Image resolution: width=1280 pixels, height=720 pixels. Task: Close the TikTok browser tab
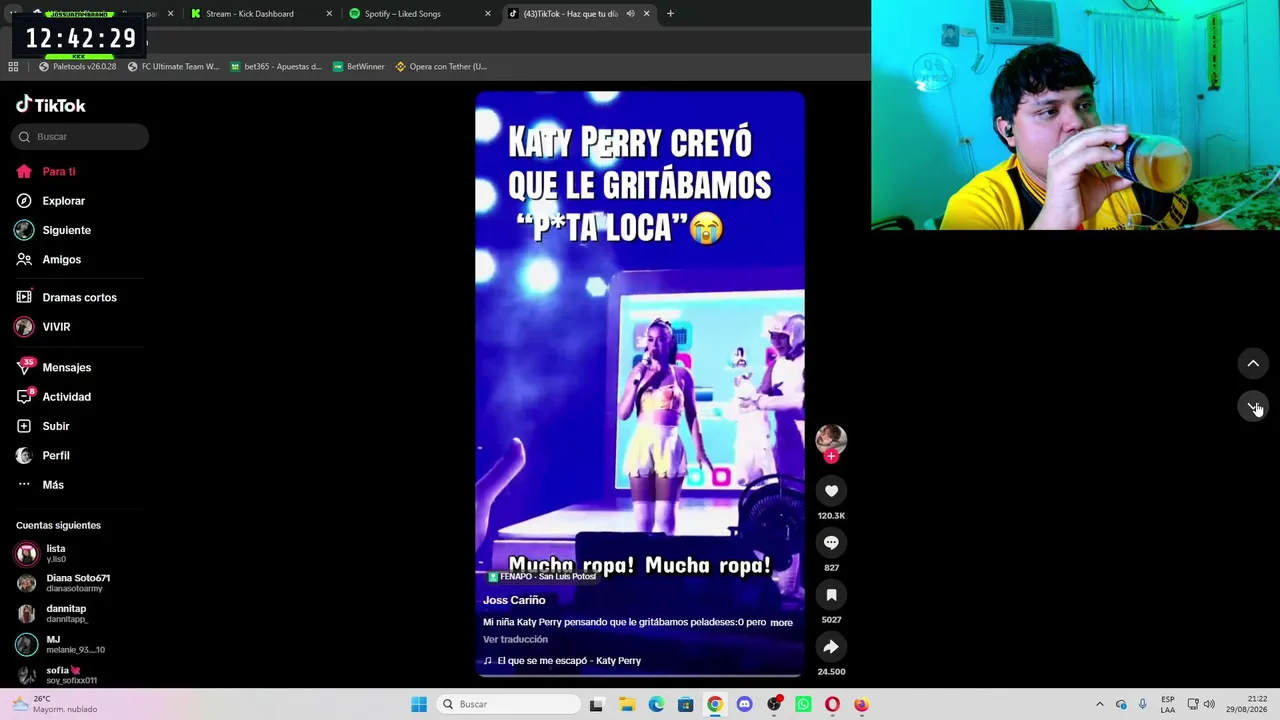point(646,14)
